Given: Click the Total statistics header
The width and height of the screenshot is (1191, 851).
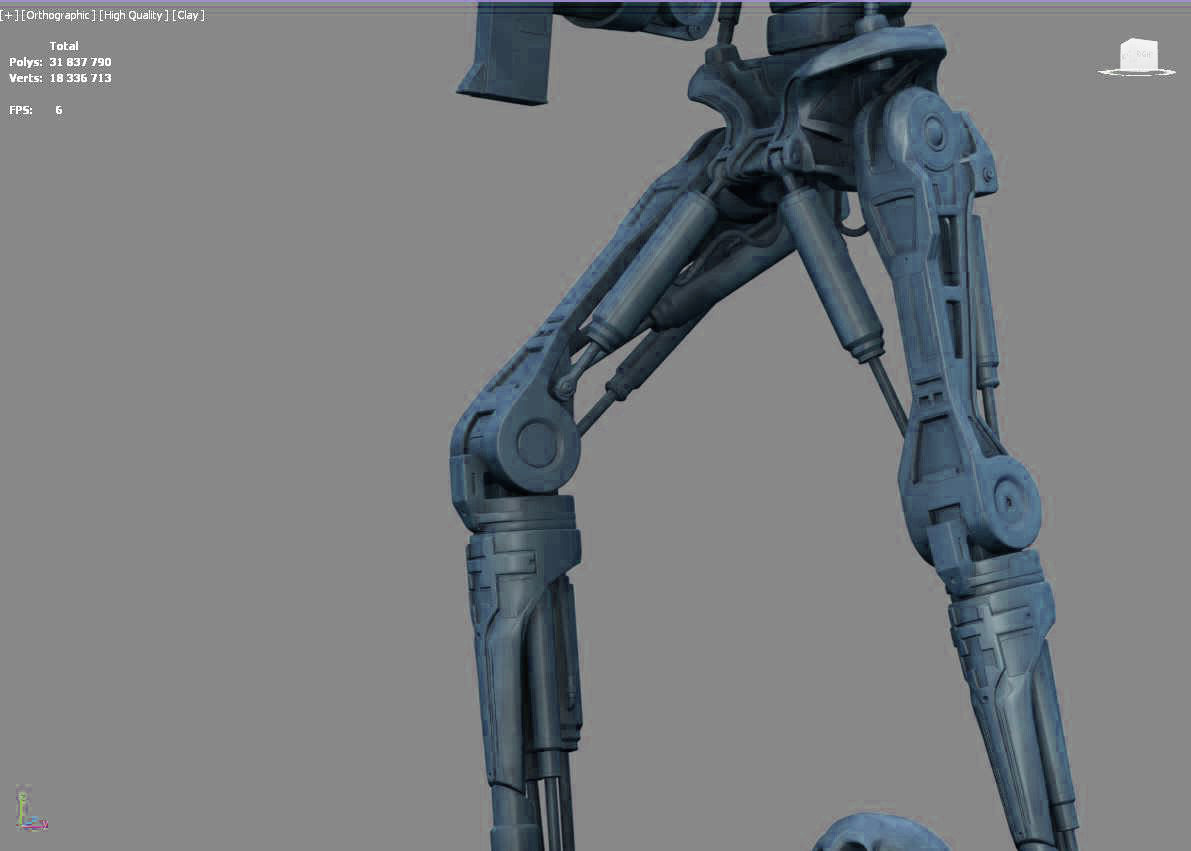Looking at the screenshot, I should [x=64, y=46].
